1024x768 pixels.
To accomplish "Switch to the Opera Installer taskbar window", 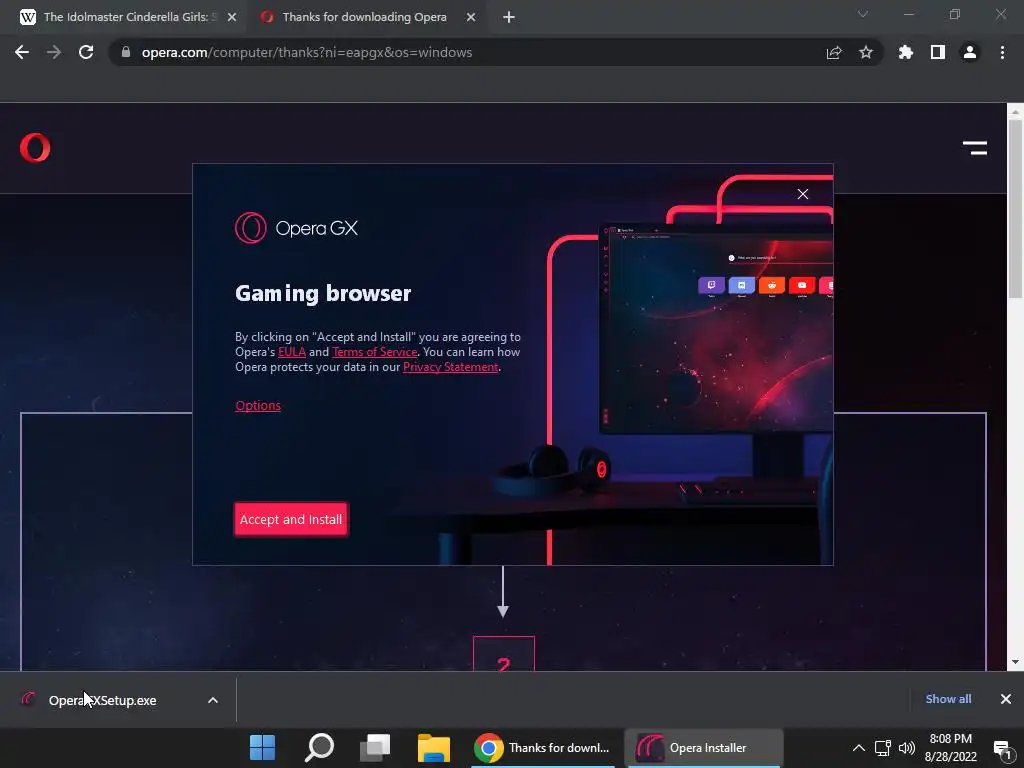I will [x=704, y=748].
